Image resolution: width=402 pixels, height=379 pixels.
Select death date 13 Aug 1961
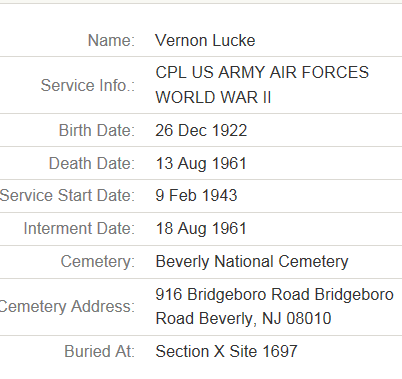(201, 163)
